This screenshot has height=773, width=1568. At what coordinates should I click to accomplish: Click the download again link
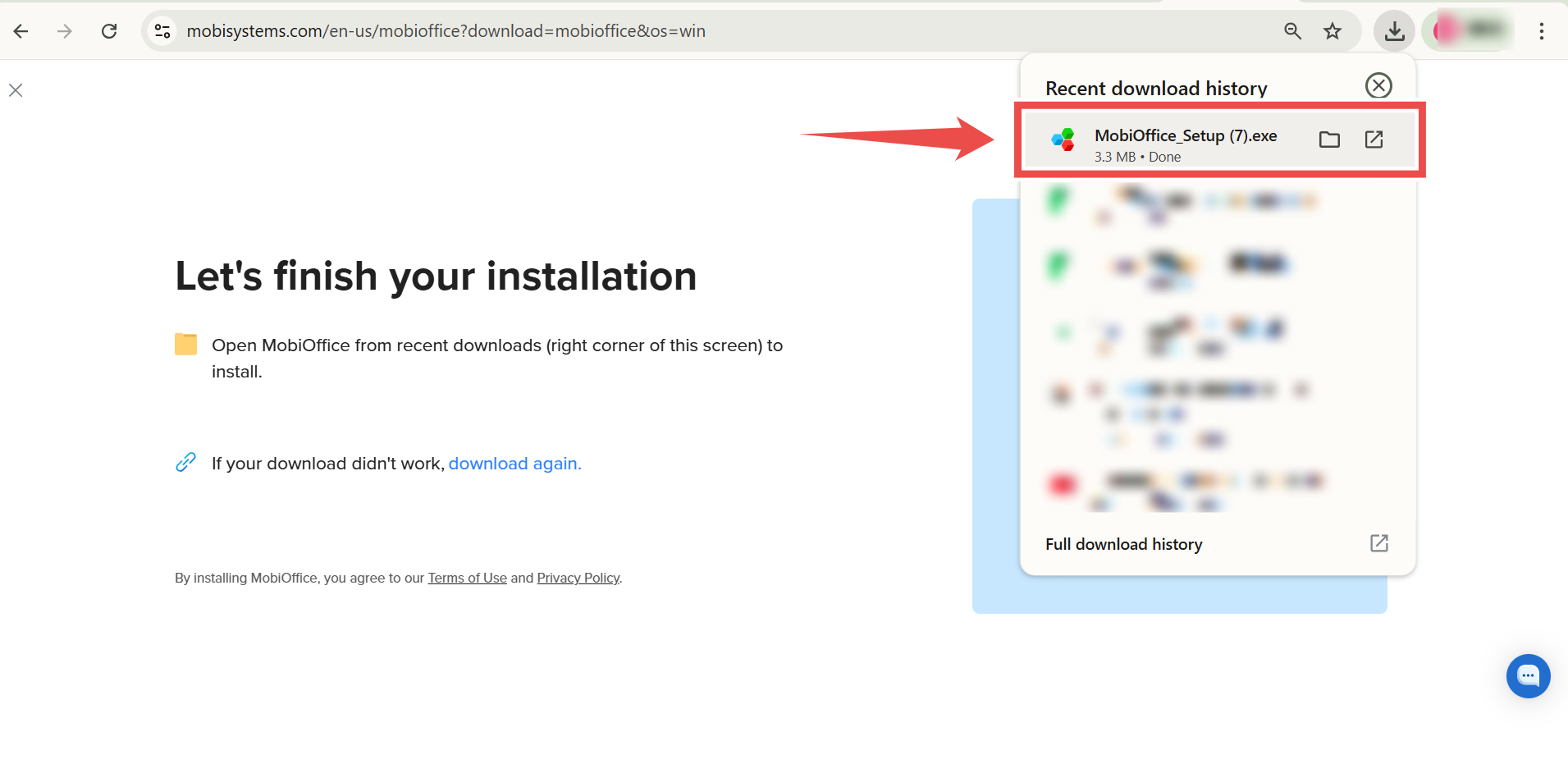[514, 464]
